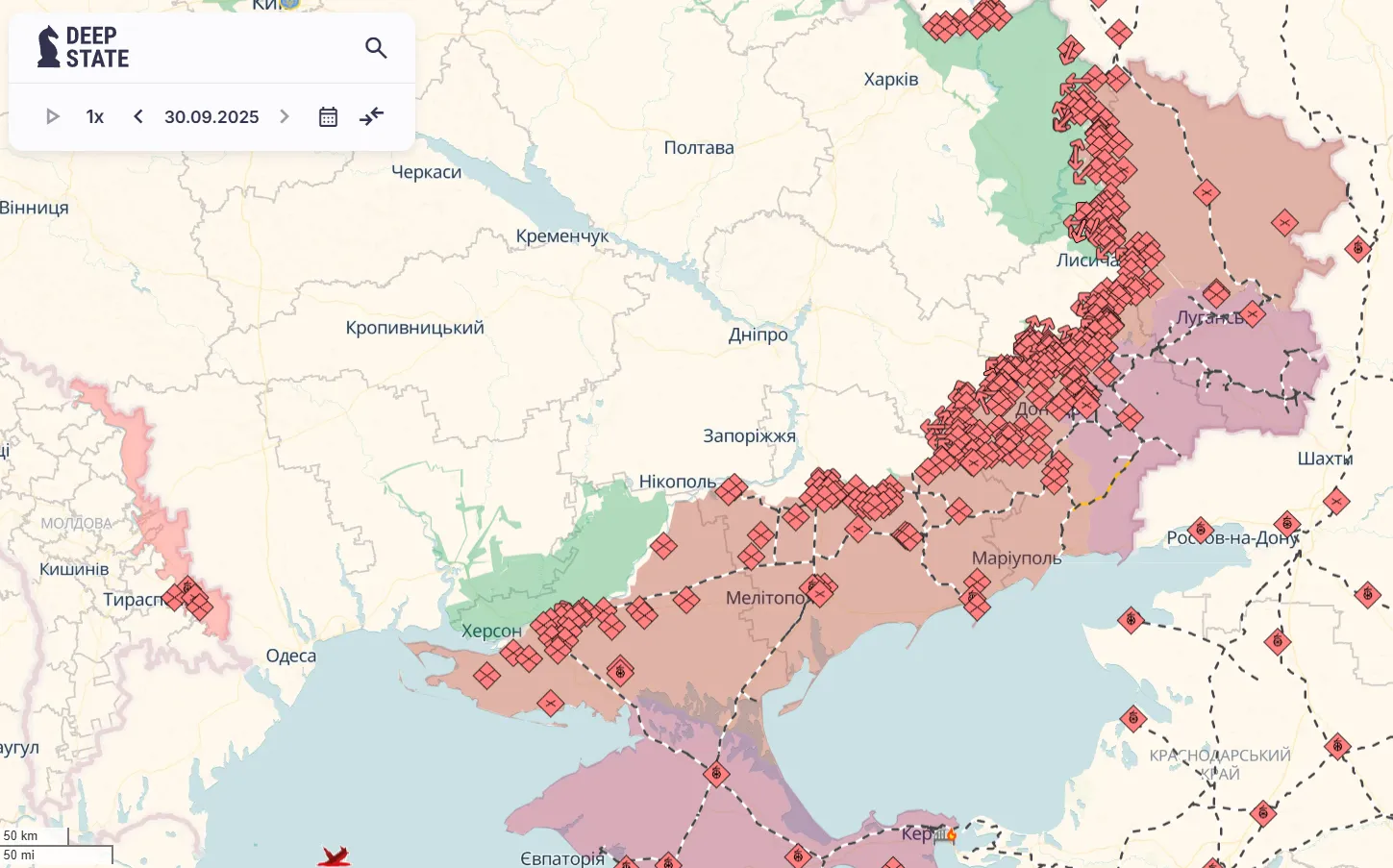1393x868 pixels.
Task: Select the marker at the Crimea isthmus junction
Action: (x=715, y=774)
